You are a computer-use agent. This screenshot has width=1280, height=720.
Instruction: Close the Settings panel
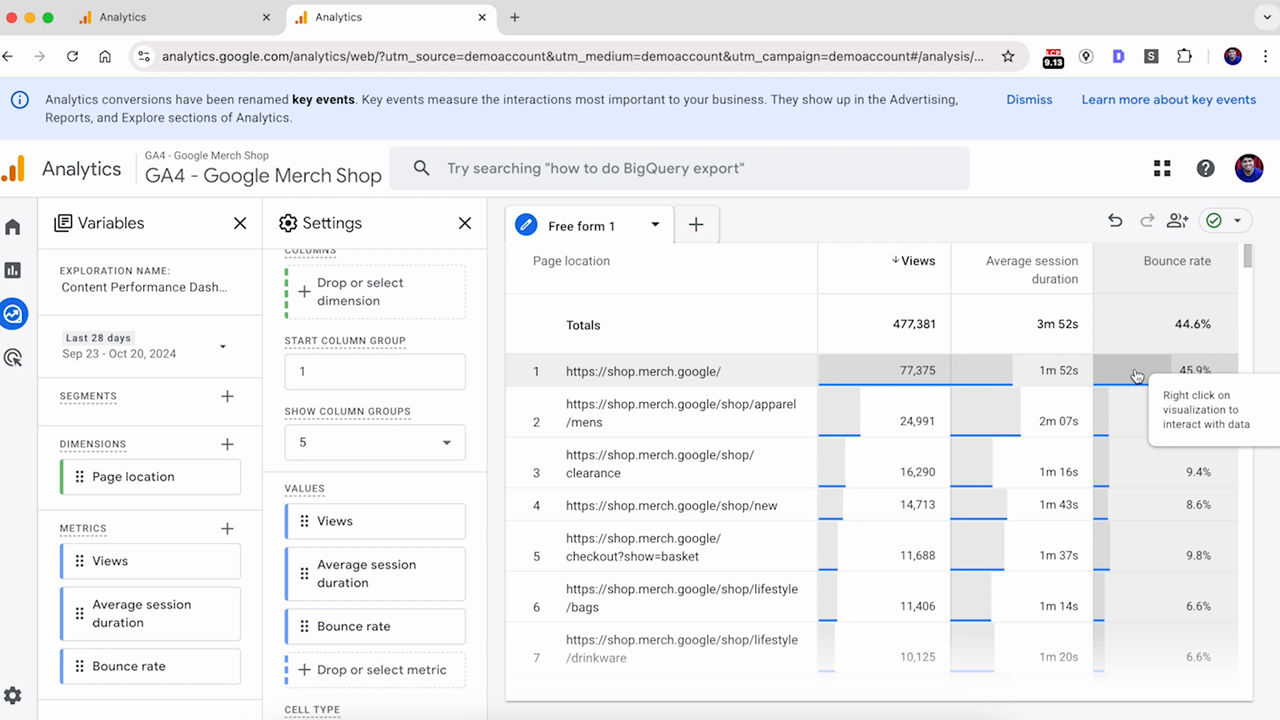[465, 223]
